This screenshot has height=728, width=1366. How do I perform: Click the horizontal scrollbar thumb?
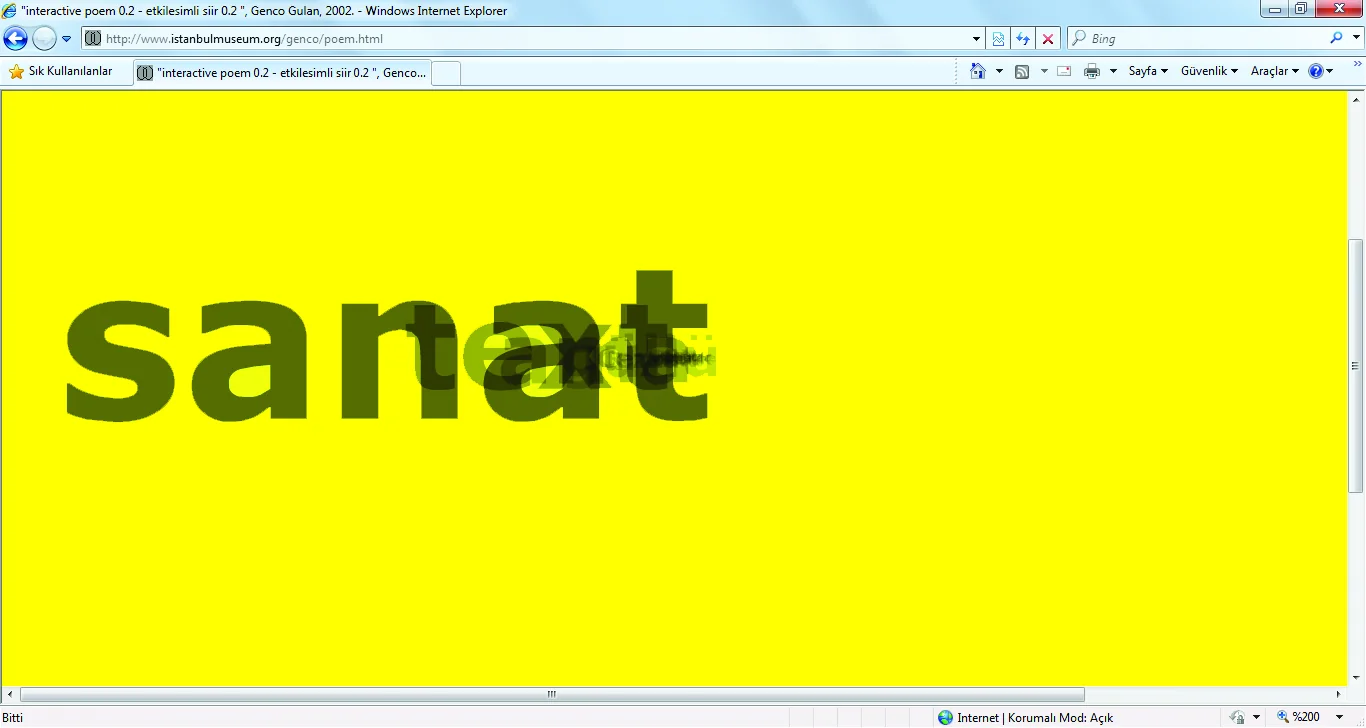552,694
